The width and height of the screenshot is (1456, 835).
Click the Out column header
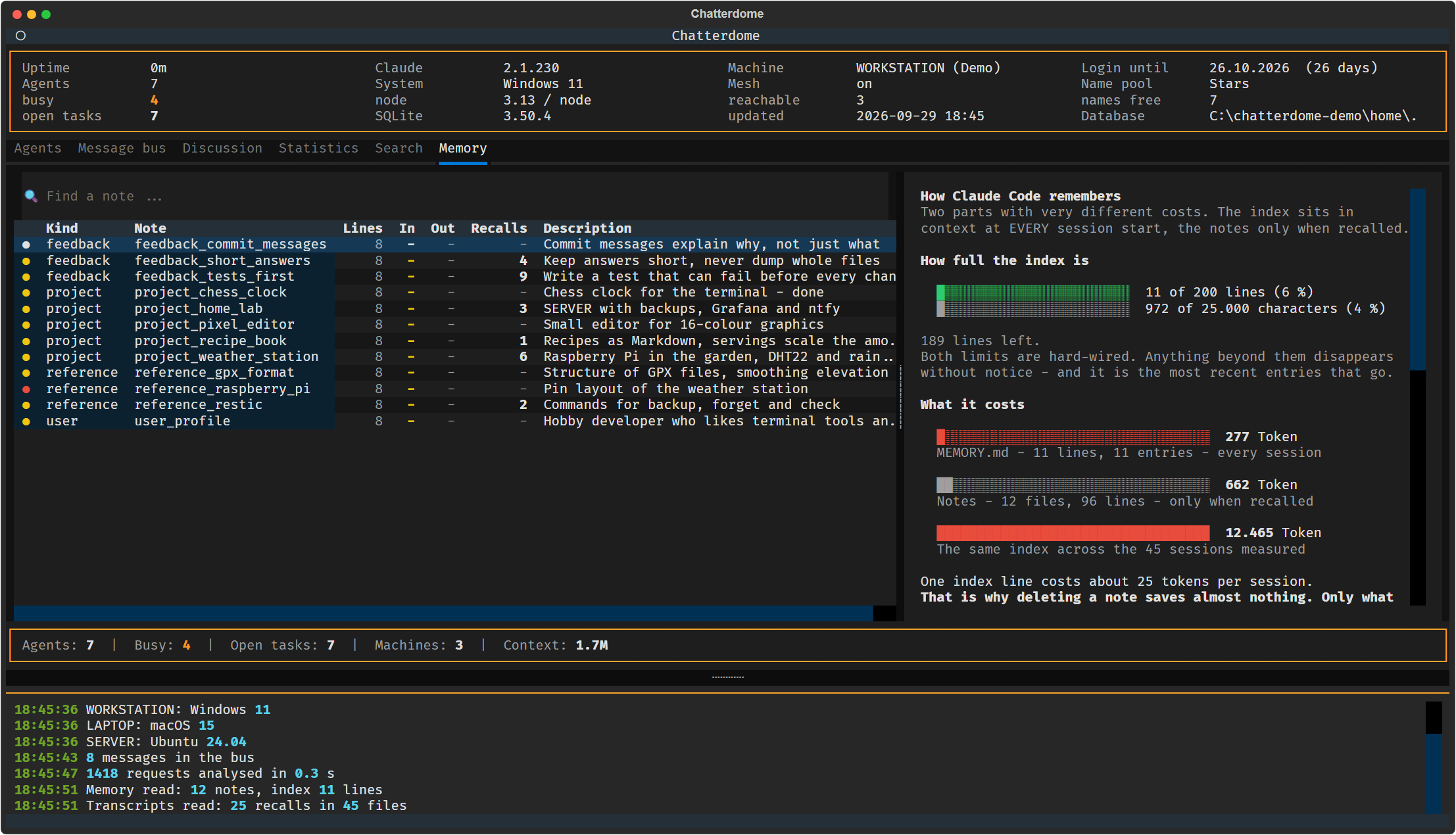pyautogui.click(x=443, y=228)
